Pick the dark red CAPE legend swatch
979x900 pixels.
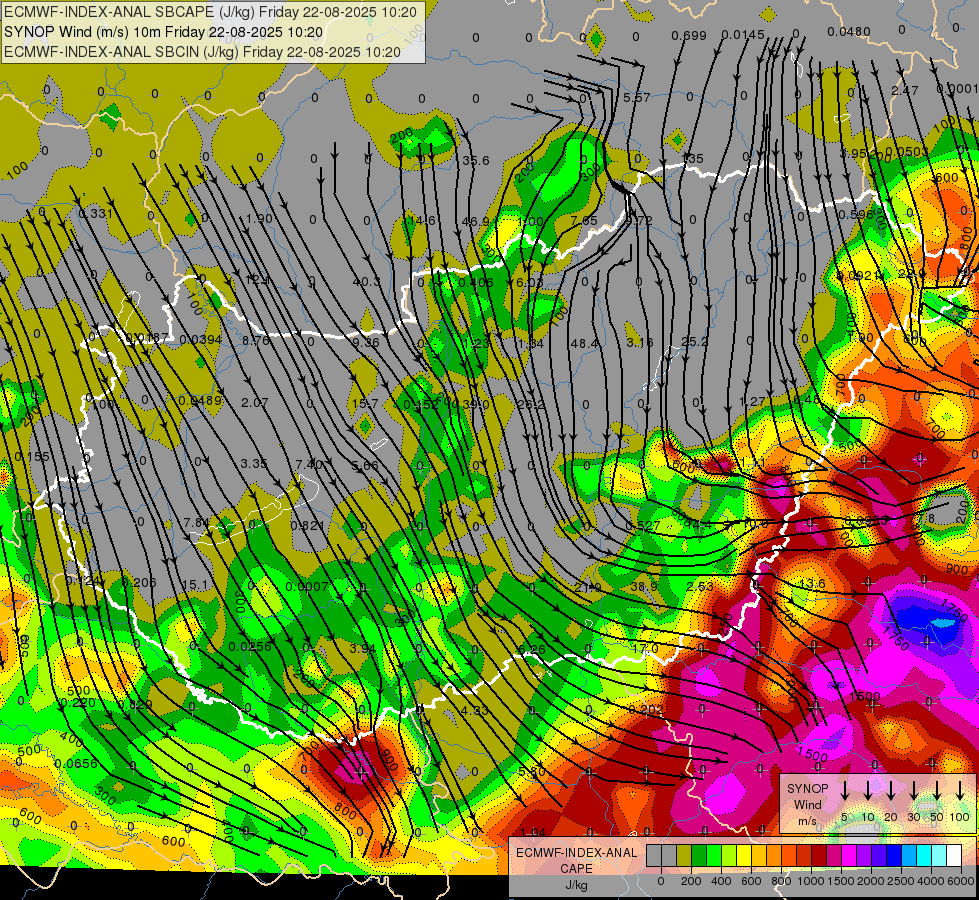pyautogui.click(x=819, y=855)
